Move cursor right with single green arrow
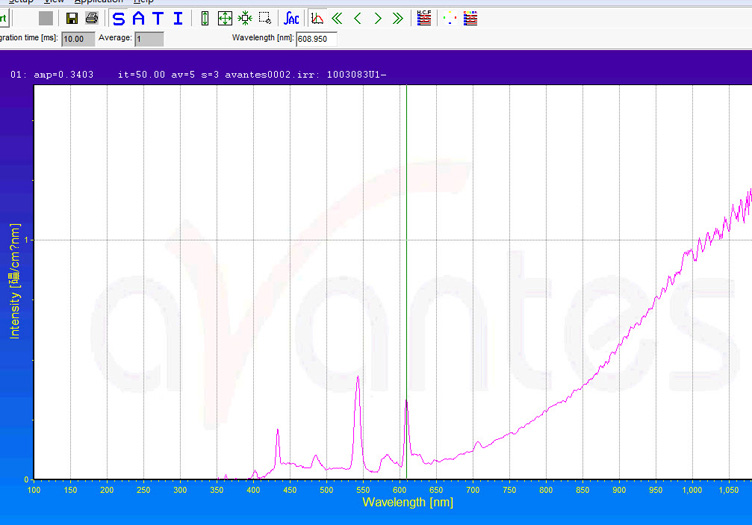Screen dimensions: 752x525 (x=377, y=18)
